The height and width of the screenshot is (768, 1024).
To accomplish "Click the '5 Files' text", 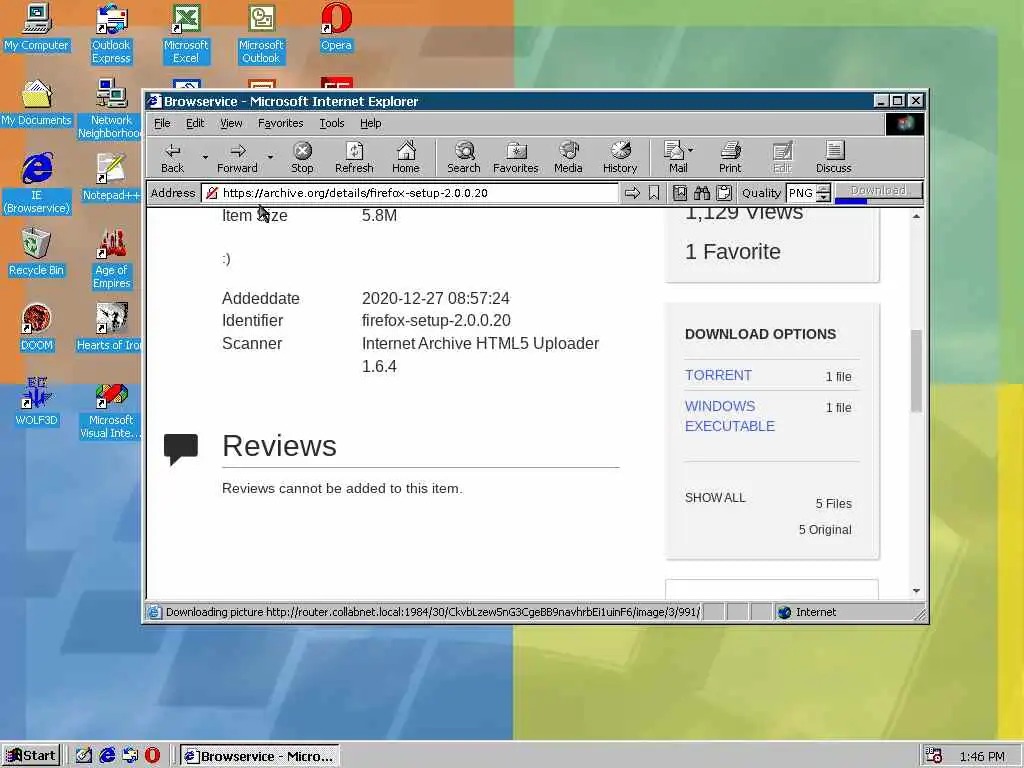I will (833, 504).
